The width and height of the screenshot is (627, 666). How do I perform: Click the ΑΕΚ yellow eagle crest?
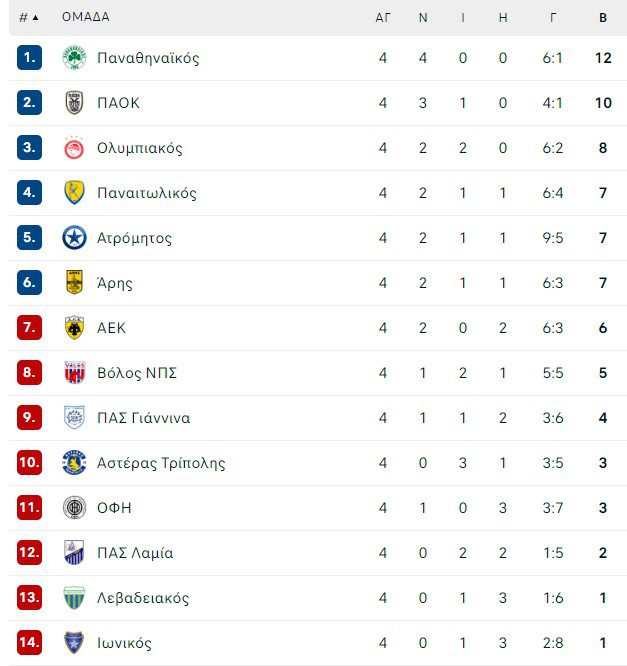(75, 328)
